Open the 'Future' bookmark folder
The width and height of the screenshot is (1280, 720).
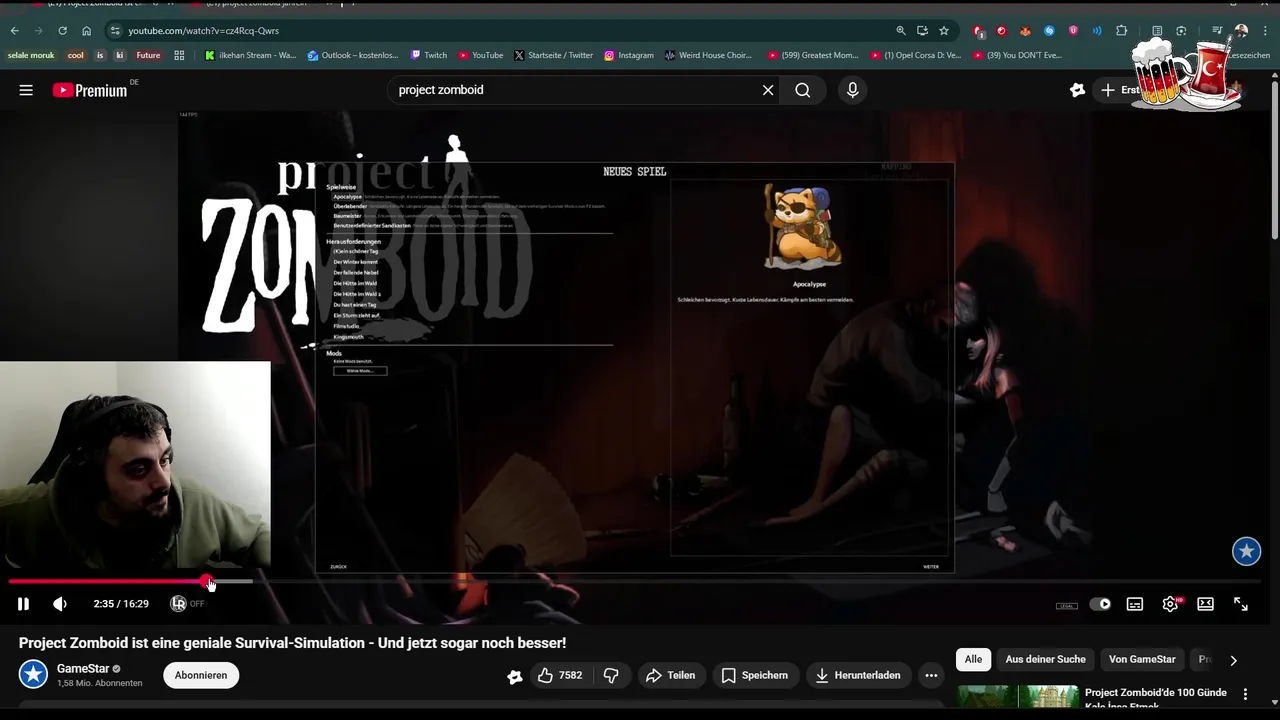tap(148, 56)
